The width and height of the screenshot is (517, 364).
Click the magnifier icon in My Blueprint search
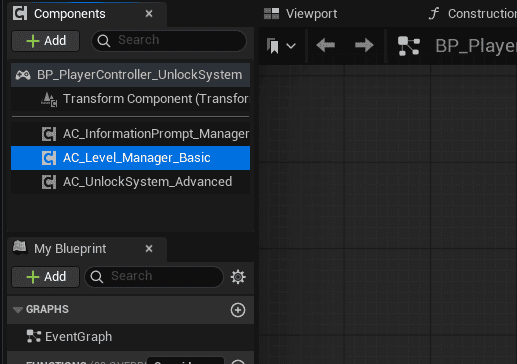pyautogui.click(x=97, y=277)
